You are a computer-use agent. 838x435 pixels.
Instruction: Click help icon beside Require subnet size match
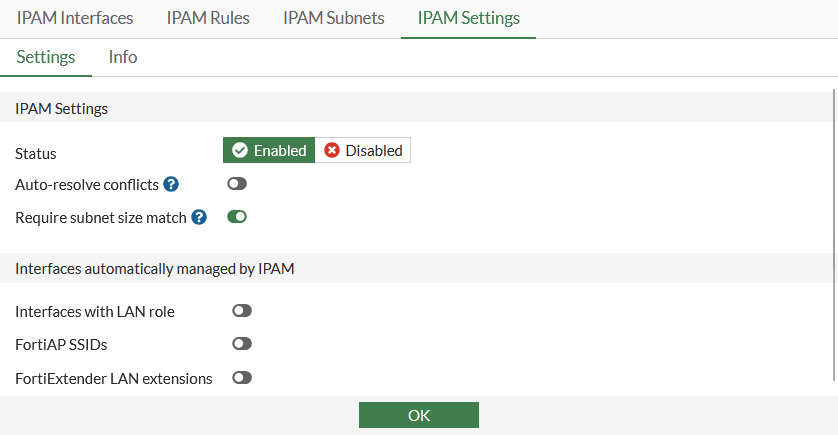(x=199, y=217)
